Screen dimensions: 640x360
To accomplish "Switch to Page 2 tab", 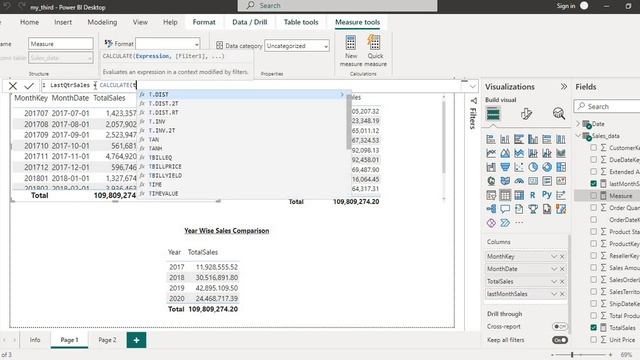I will tap(107, 340).
